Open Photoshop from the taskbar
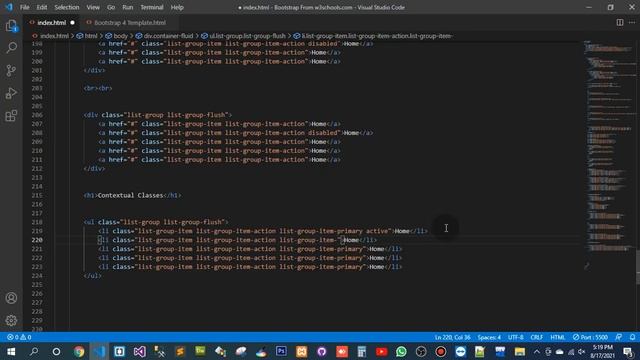The height and width of the screenshot is (360, 640). point(281,351)
